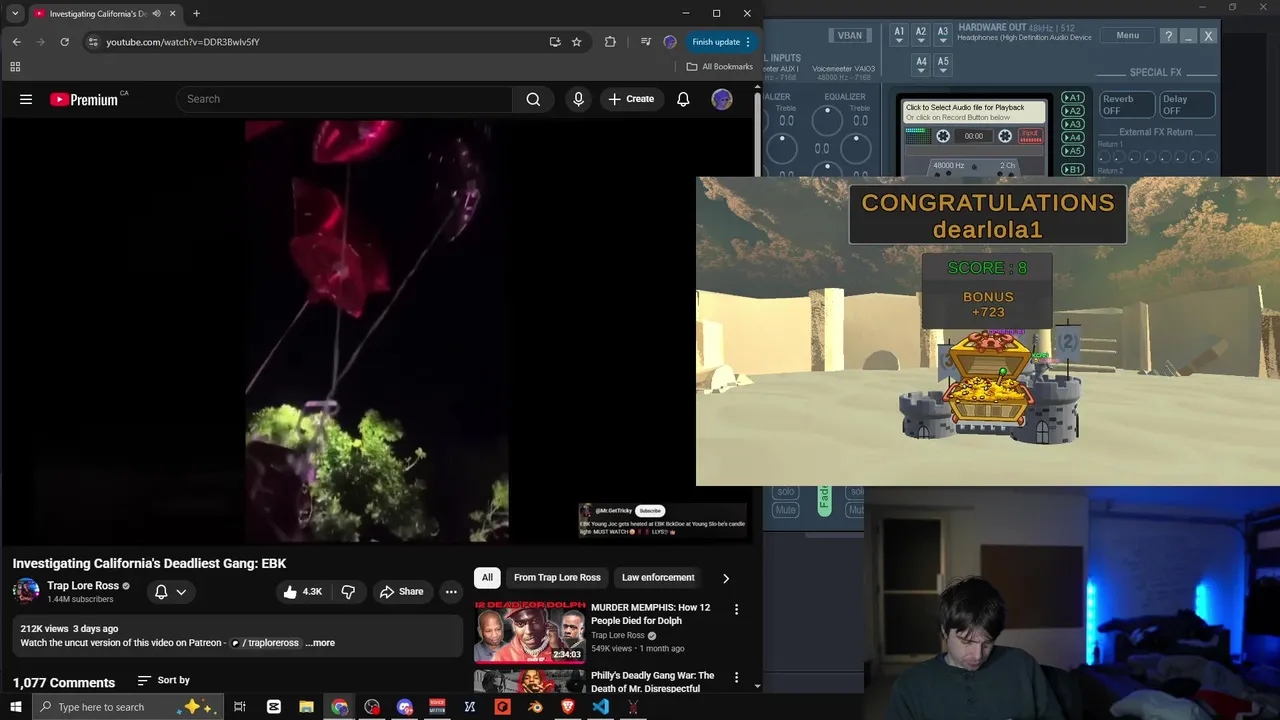Open the Voicemeeter Menu button

pyautogui.click(x=1127, y=36)
